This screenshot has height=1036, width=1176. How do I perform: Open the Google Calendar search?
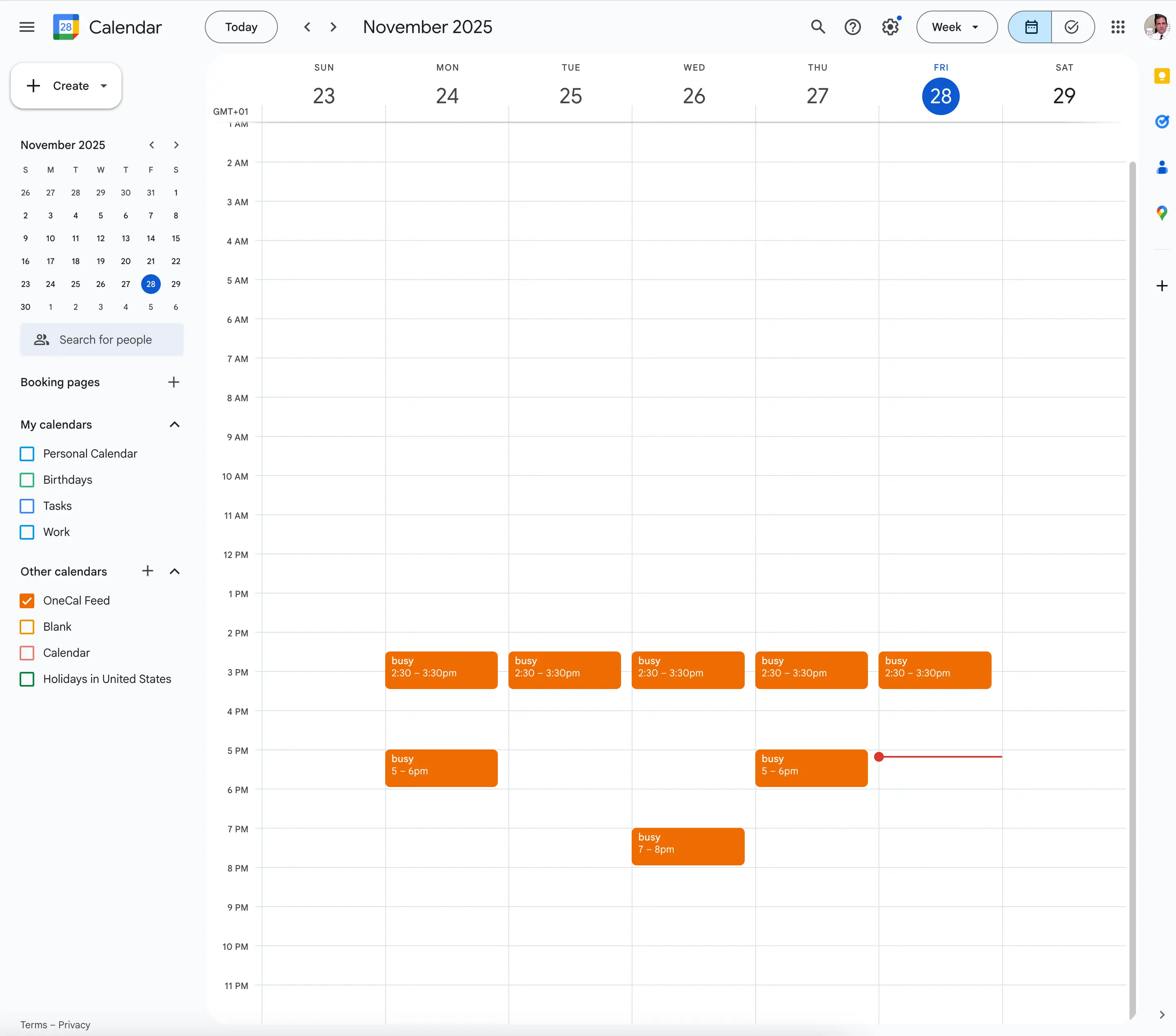pos(818,27)
